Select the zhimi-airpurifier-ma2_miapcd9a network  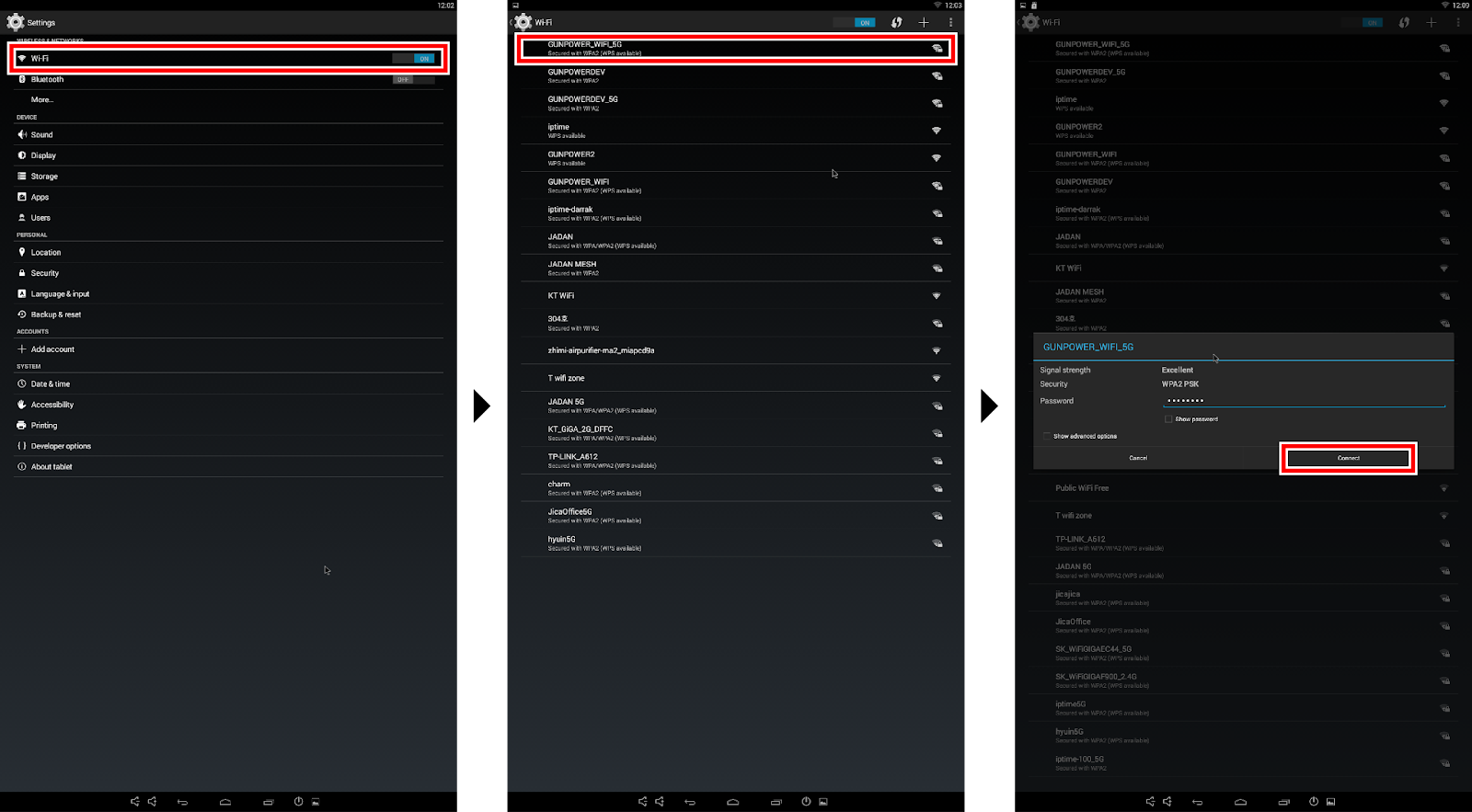click(x=736, y=350)
